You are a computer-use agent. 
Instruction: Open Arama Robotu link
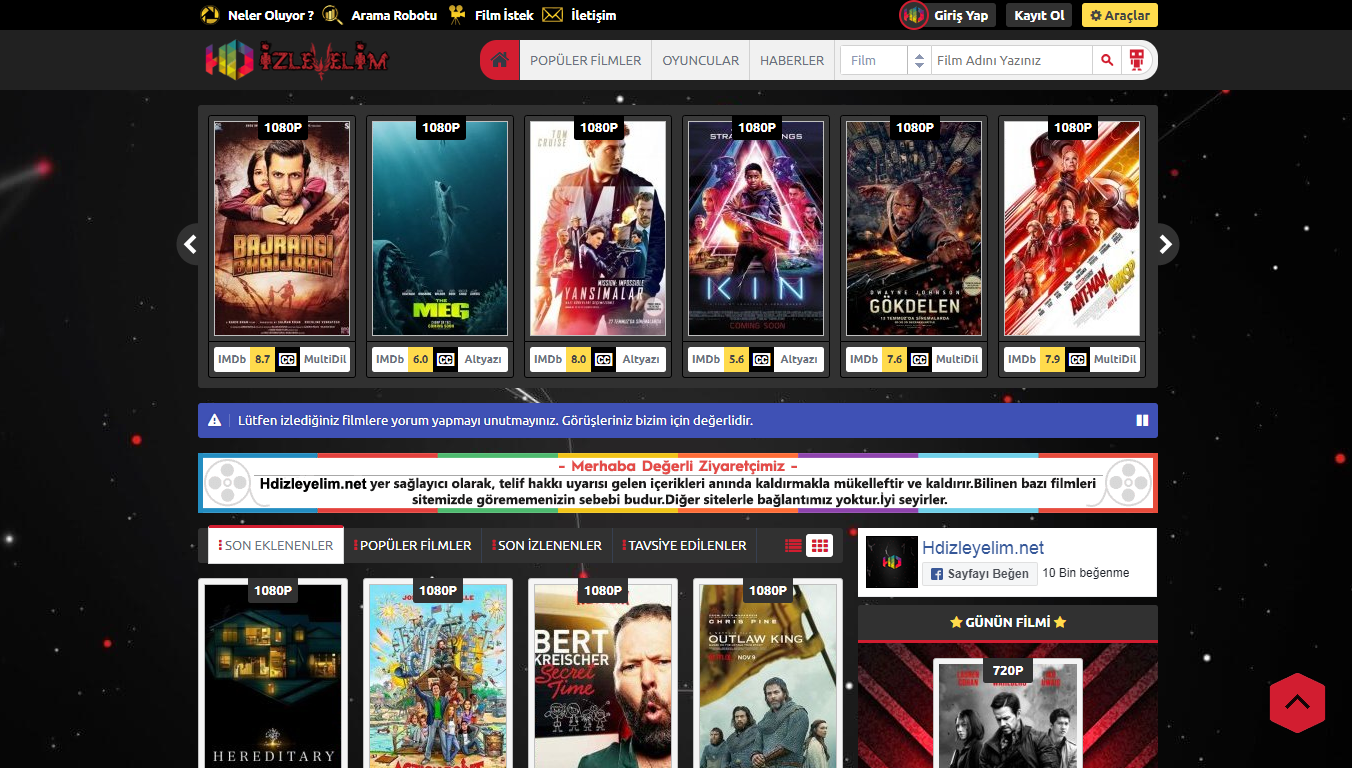coord(394,15)
